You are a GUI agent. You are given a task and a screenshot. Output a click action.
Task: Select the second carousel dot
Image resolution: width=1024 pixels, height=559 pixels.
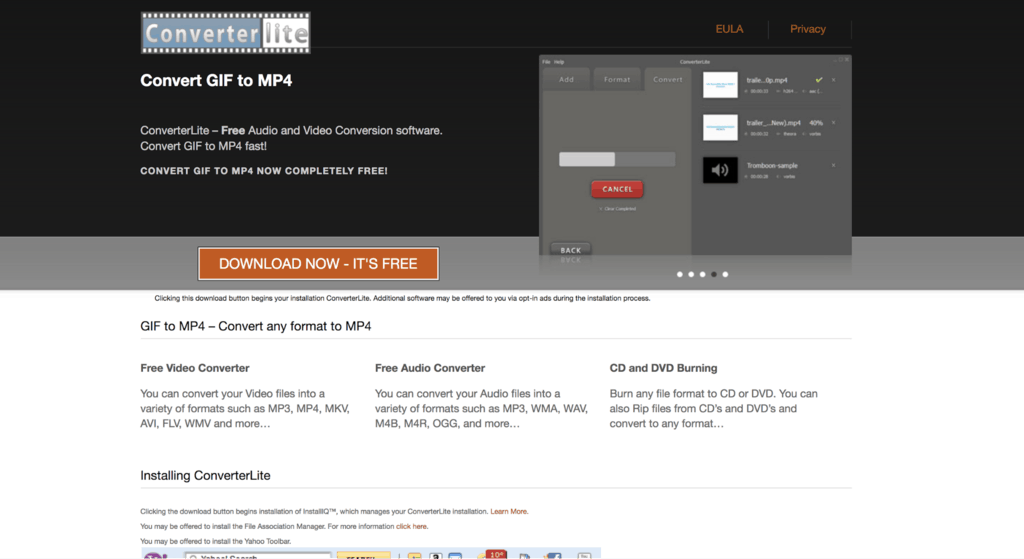coord(691,274)
